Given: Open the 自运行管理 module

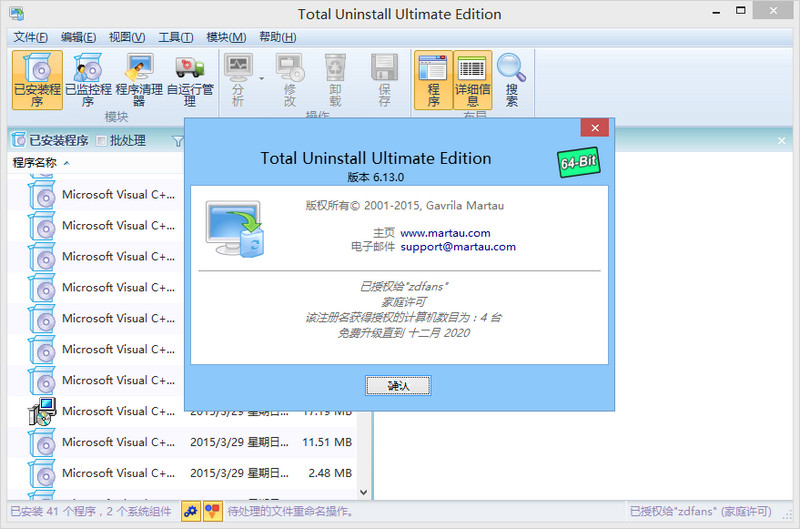Looking at the screenshot, I should point(190,80).
